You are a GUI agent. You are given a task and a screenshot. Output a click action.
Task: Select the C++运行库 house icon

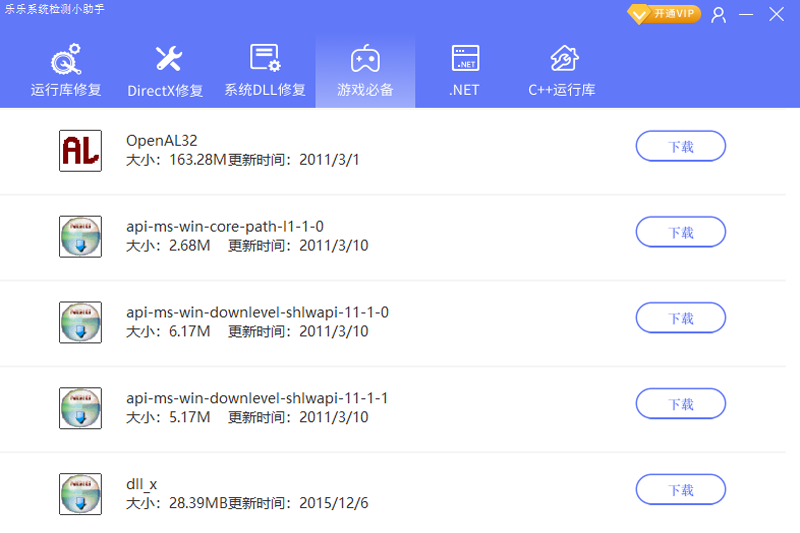click(564, 58)
